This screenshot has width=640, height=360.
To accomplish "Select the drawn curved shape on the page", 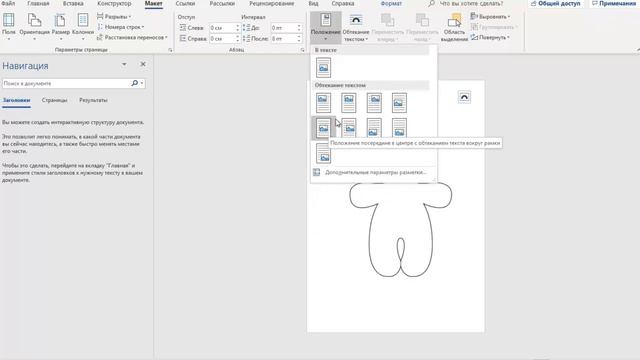I will coord(400,230).
